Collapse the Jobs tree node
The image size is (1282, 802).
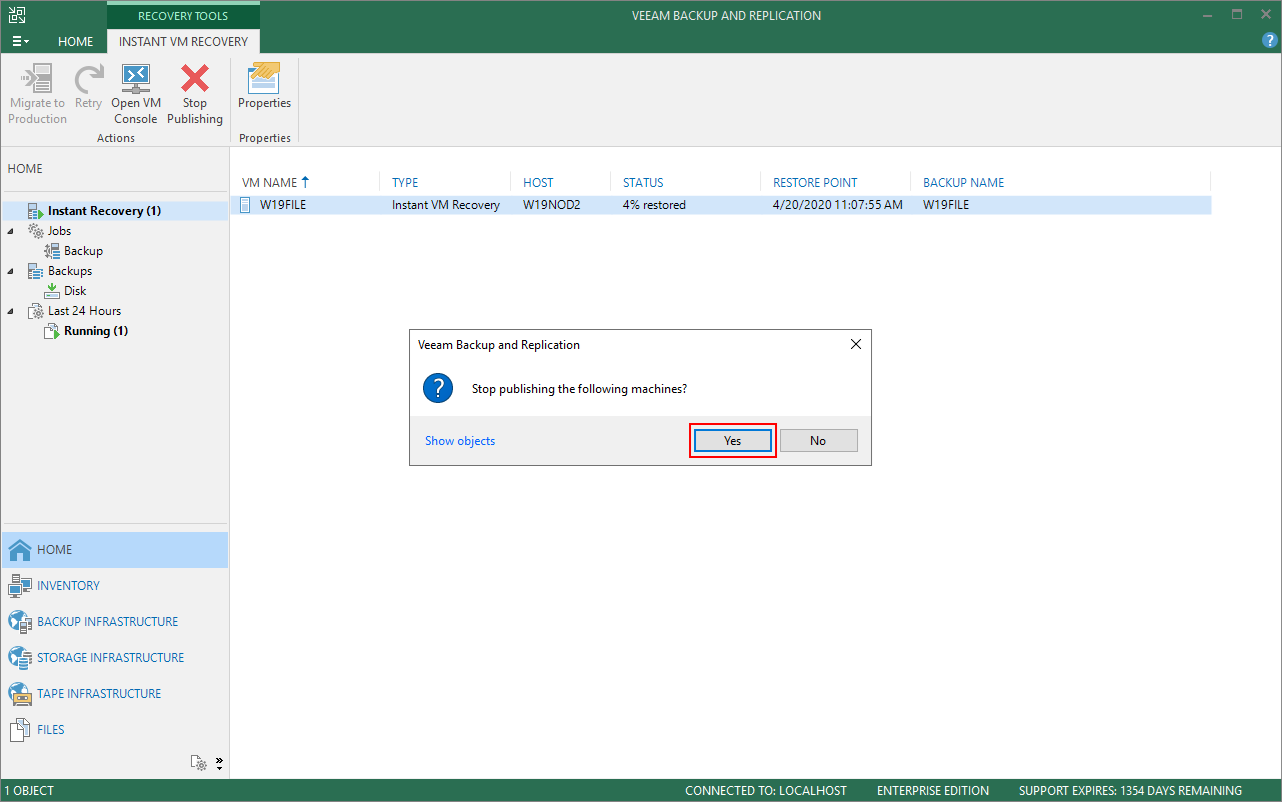(11, 231)
